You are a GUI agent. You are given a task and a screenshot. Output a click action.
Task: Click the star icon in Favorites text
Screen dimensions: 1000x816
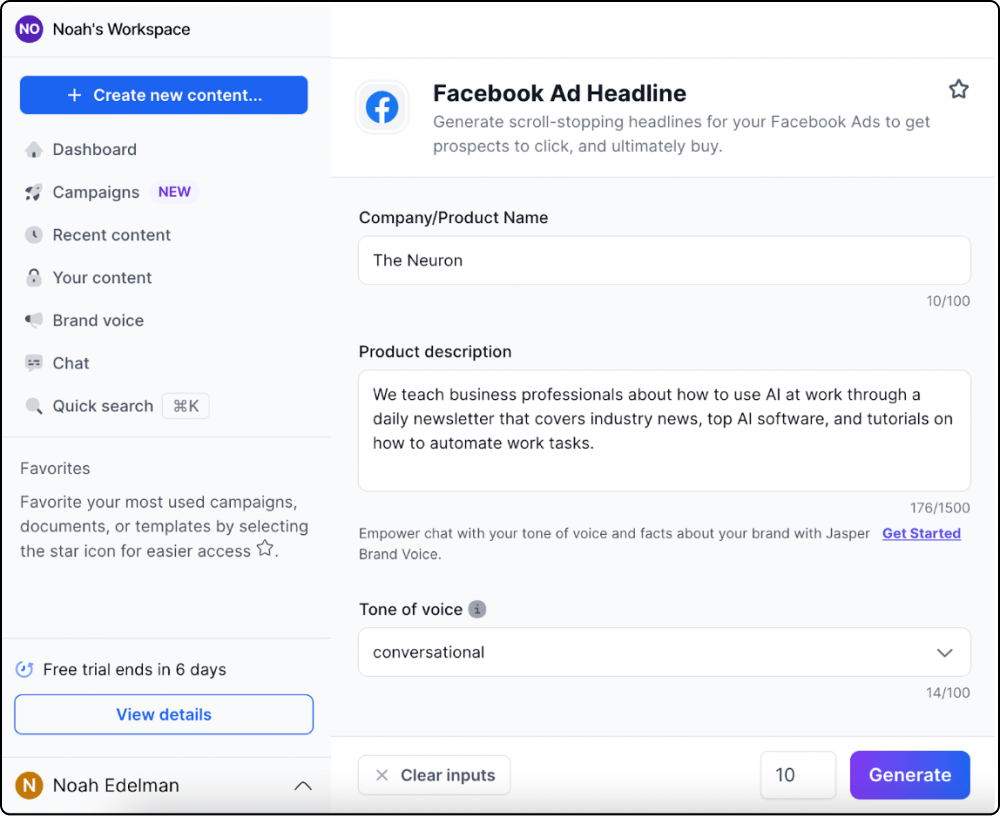pos(265,548)
